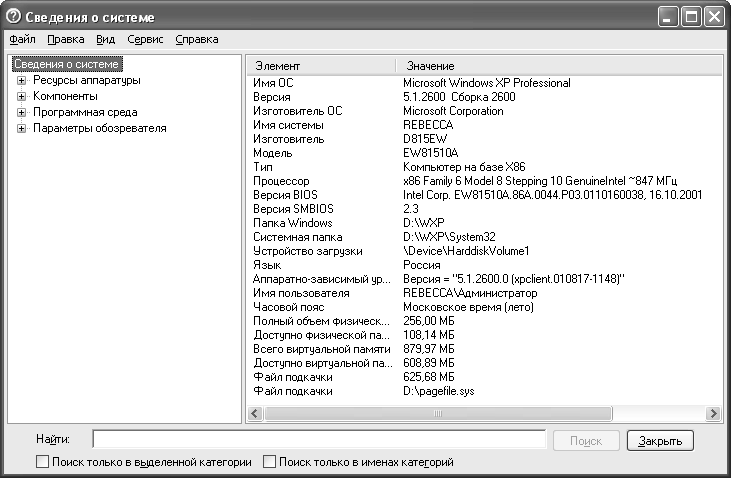Image resolution: width=731 pixels, height=478 pixels.
Task: Click the horizontal scrollbar left arrow
Action: pos(255,413)
